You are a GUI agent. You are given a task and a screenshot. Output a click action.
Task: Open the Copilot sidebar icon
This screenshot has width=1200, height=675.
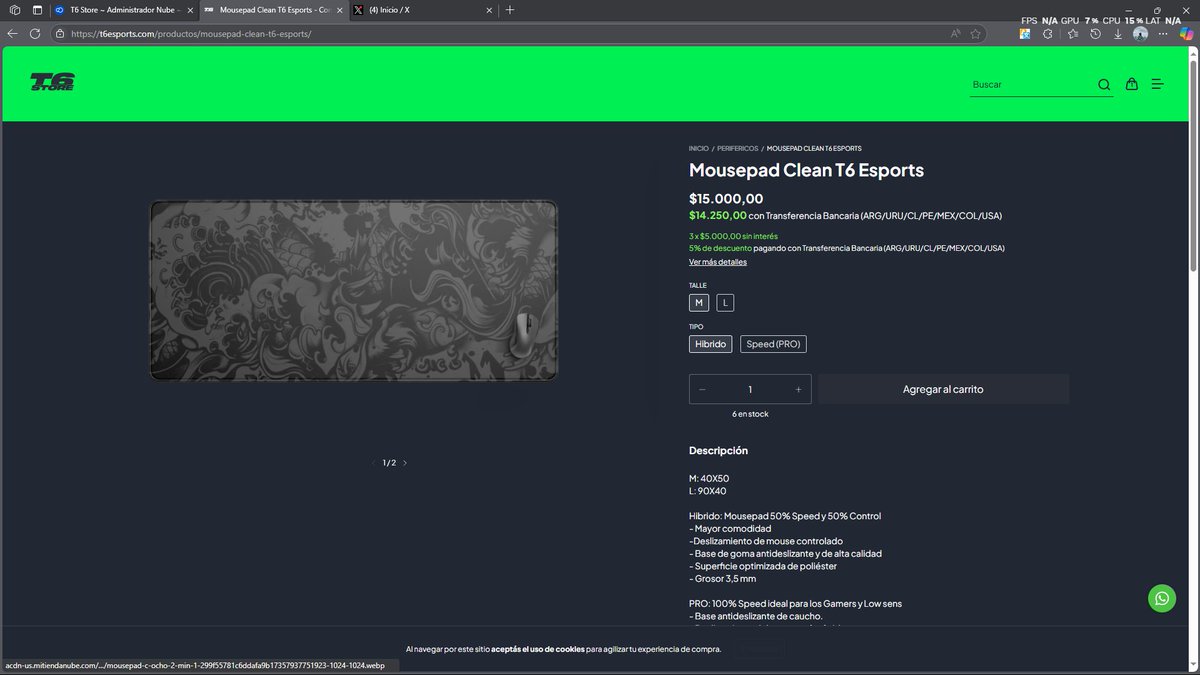tap(1186, 33)
